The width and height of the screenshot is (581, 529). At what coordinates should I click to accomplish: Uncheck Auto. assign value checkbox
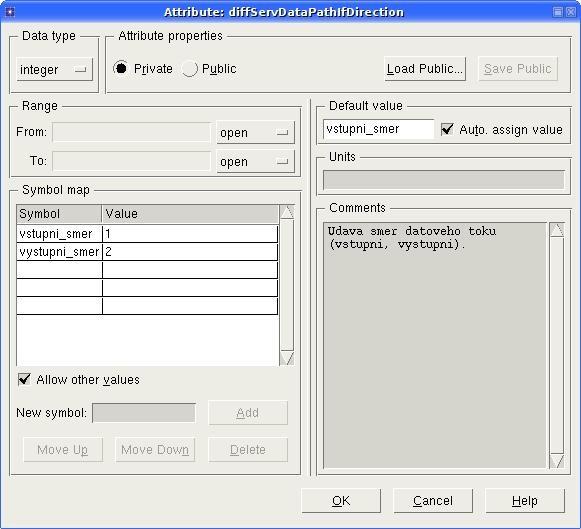click(447, 129)
